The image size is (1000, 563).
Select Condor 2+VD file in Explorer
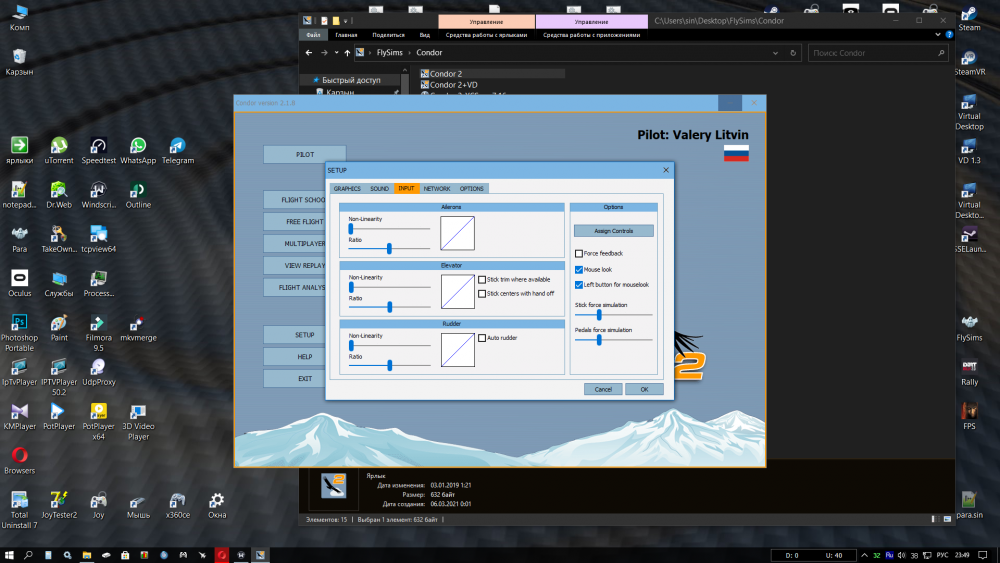click(x=453, y=85)
